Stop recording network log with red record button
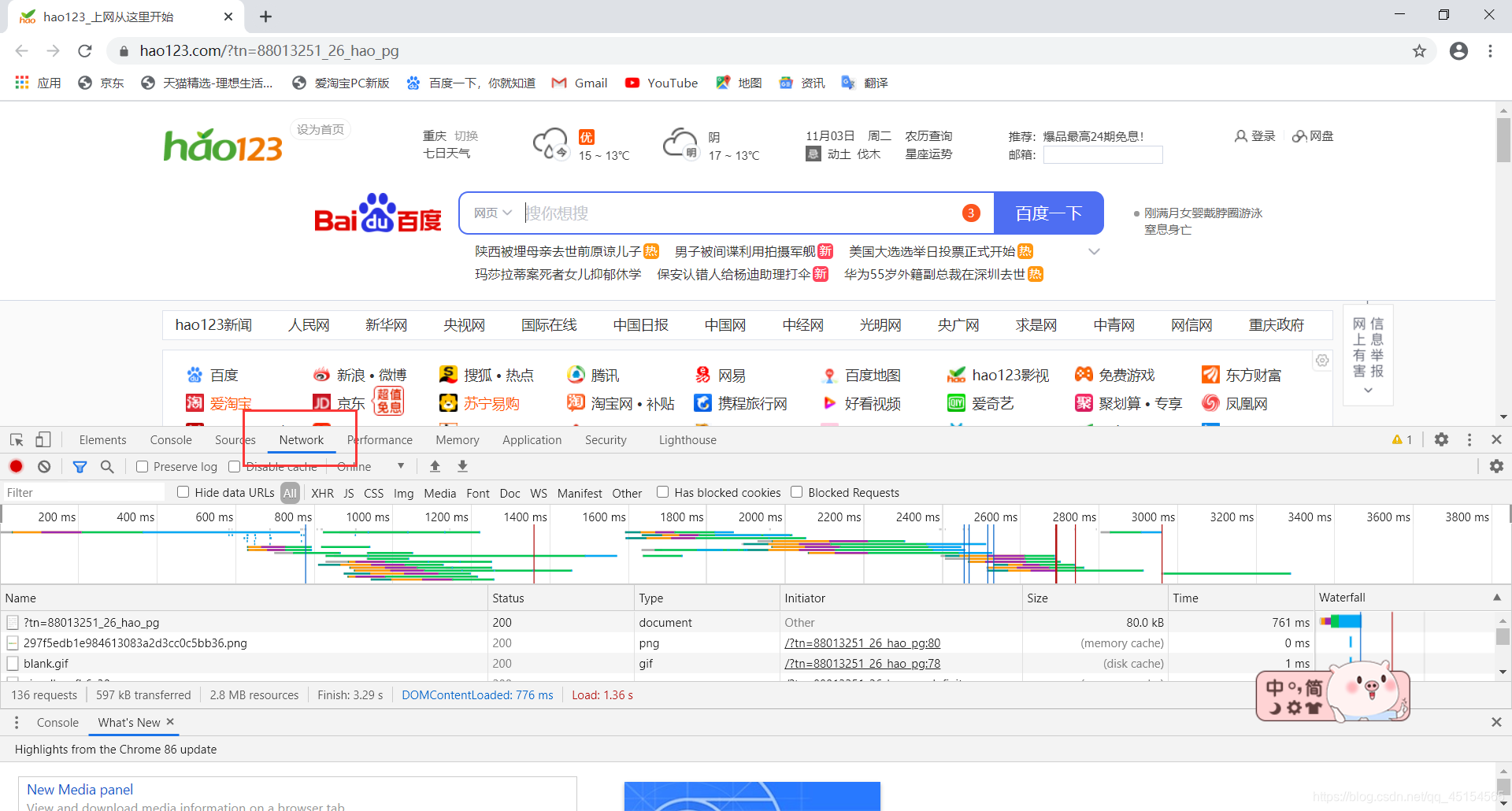Viewport: 1512px width, 811px height. [16, 466]
